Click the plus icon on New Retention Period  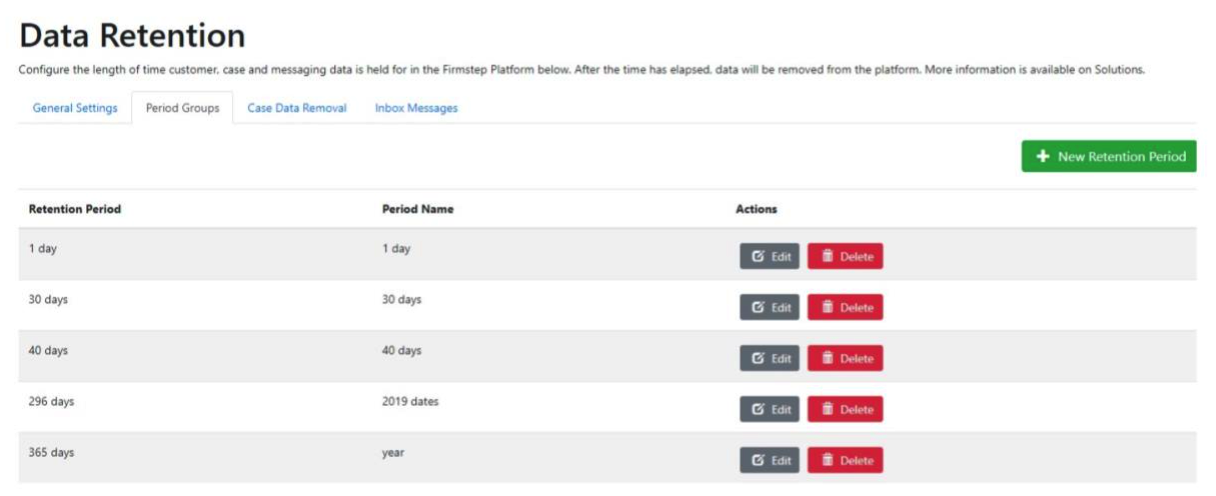pos(1043,157)
